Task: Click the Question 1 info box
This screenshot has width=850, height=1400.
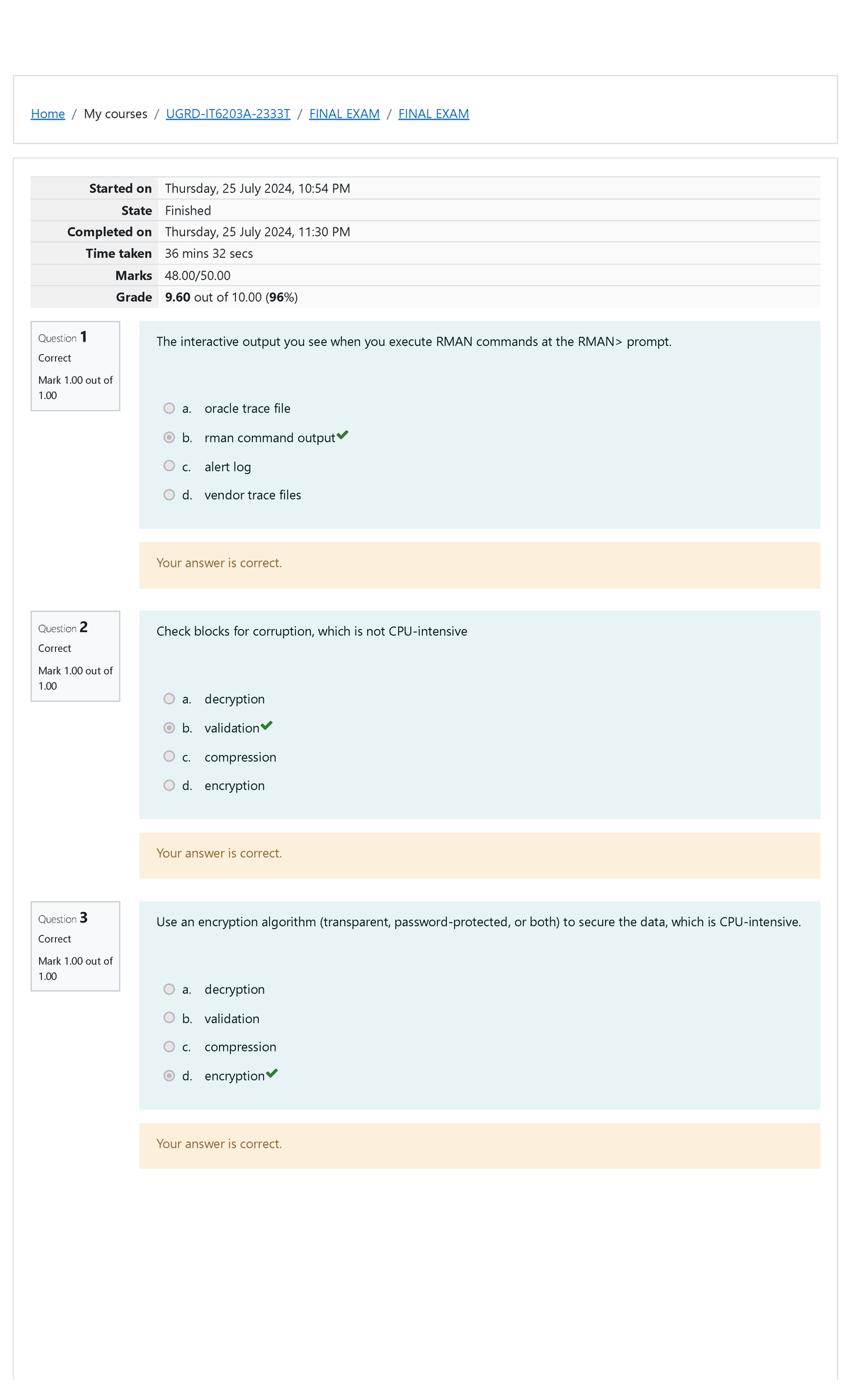Action: click(x=75, y=366)
